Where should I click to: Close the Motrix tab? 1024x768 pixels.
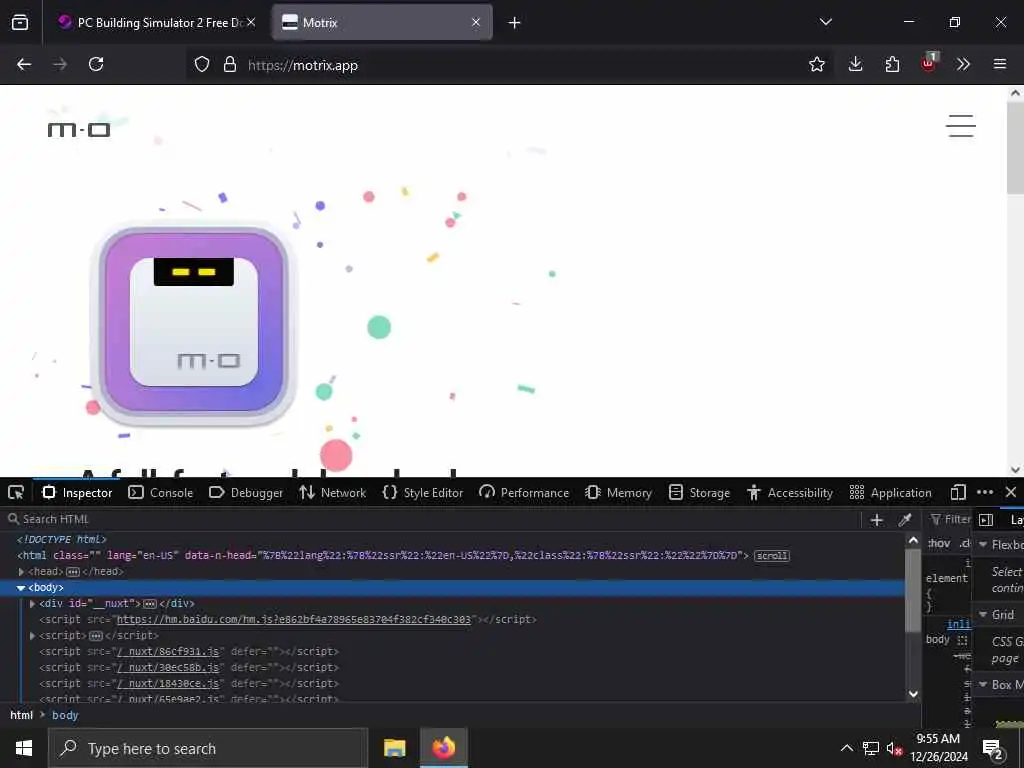coord(476,22)
